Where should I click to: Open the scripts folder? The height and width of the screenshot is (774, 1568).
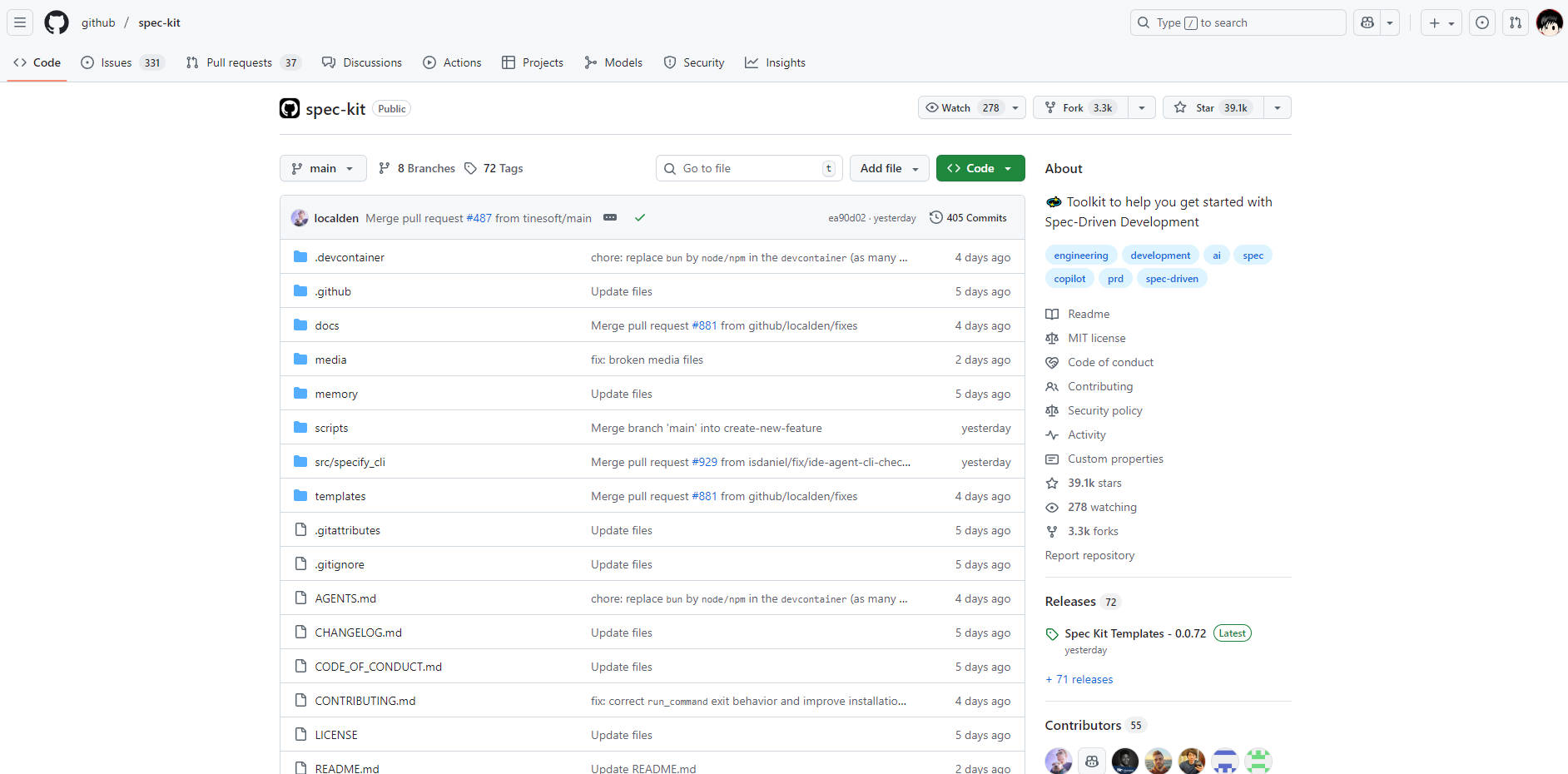coord(331,428)
